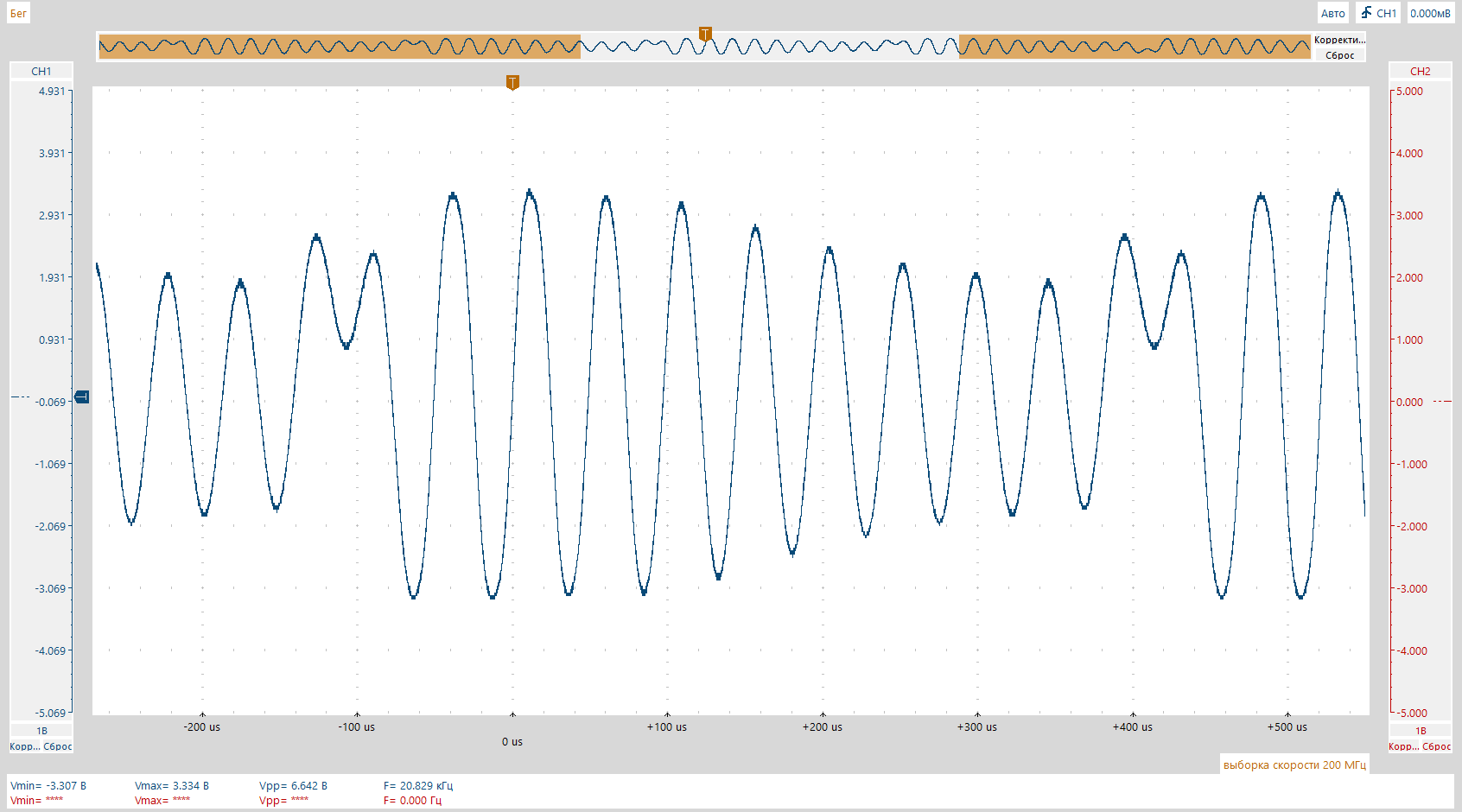Edit the 0.000мВ trigger level field

(1430, 13)
